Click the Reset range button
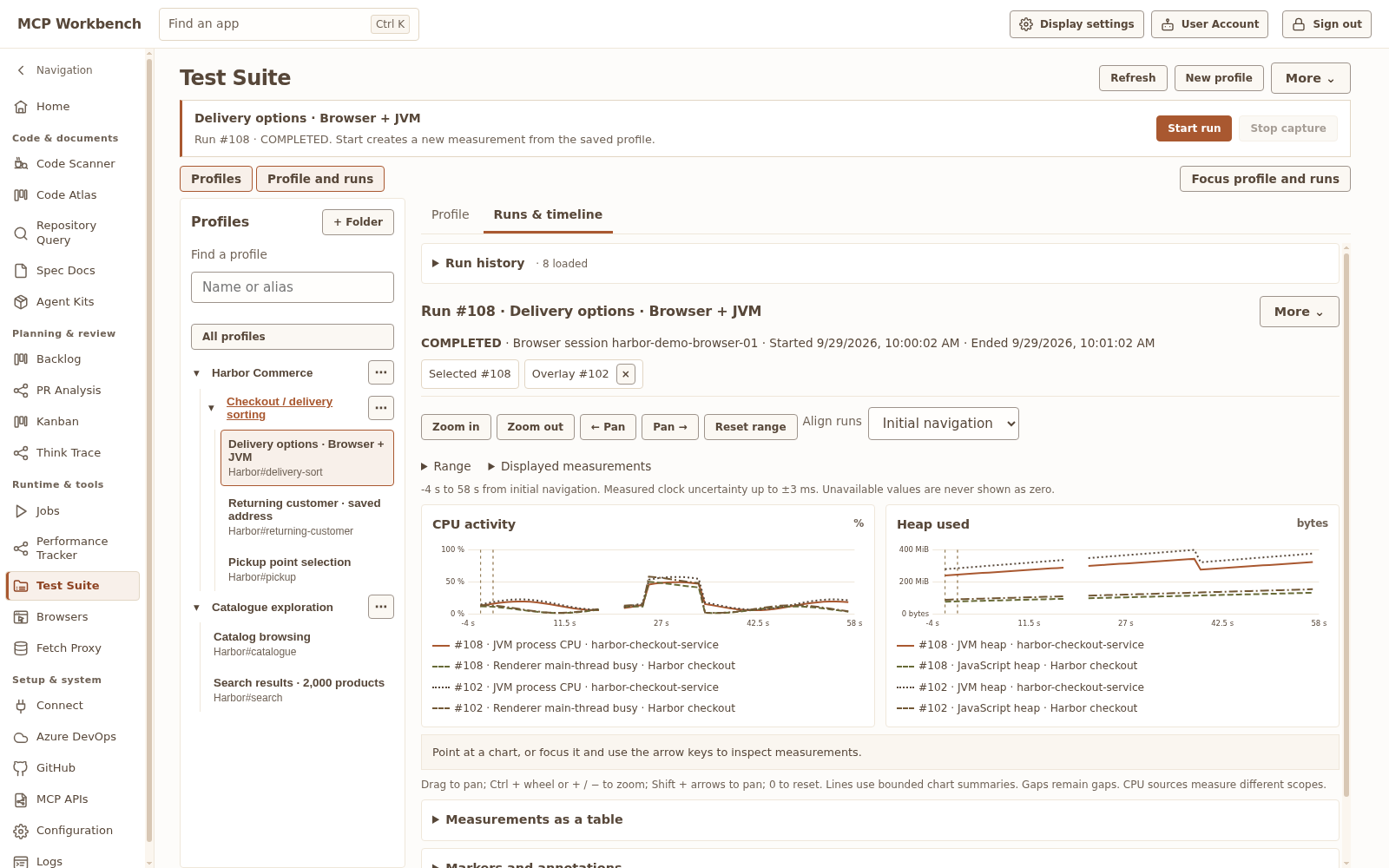The height and width of the screenshot is (868, 1389). pos(750,427)
